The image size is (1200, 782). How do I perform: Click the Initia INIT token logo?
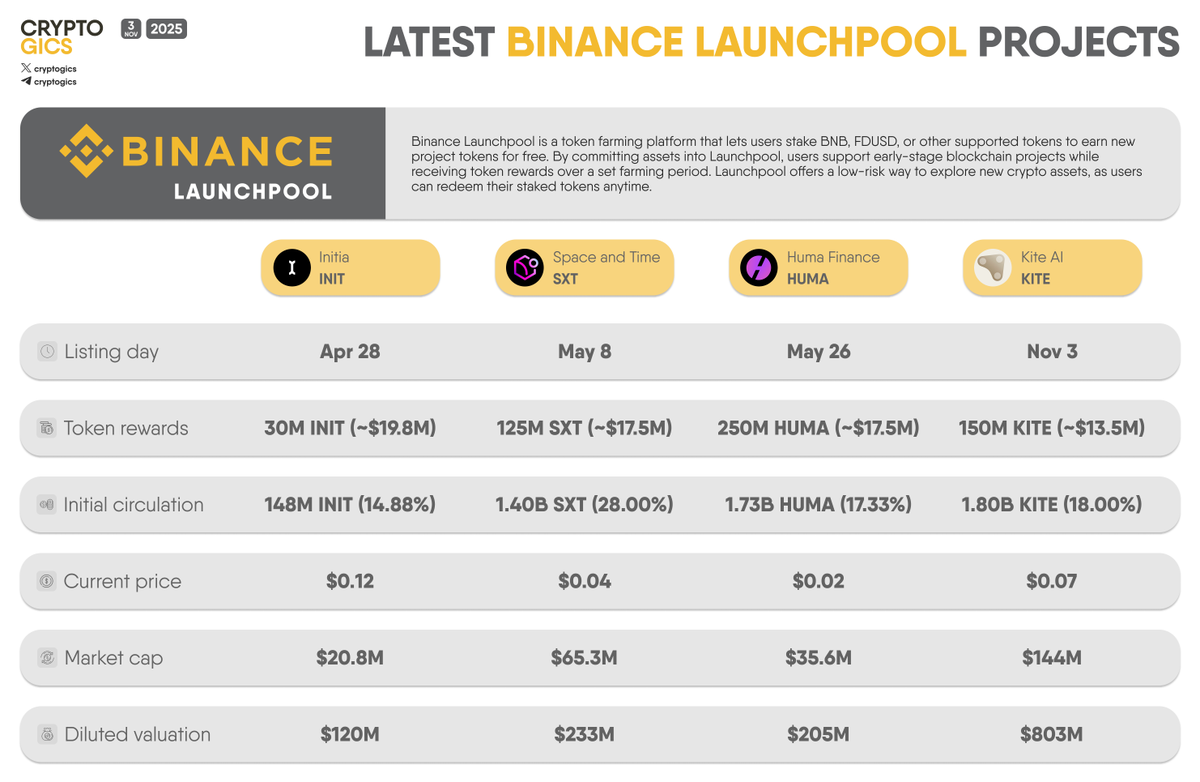[x=292, y=268]
